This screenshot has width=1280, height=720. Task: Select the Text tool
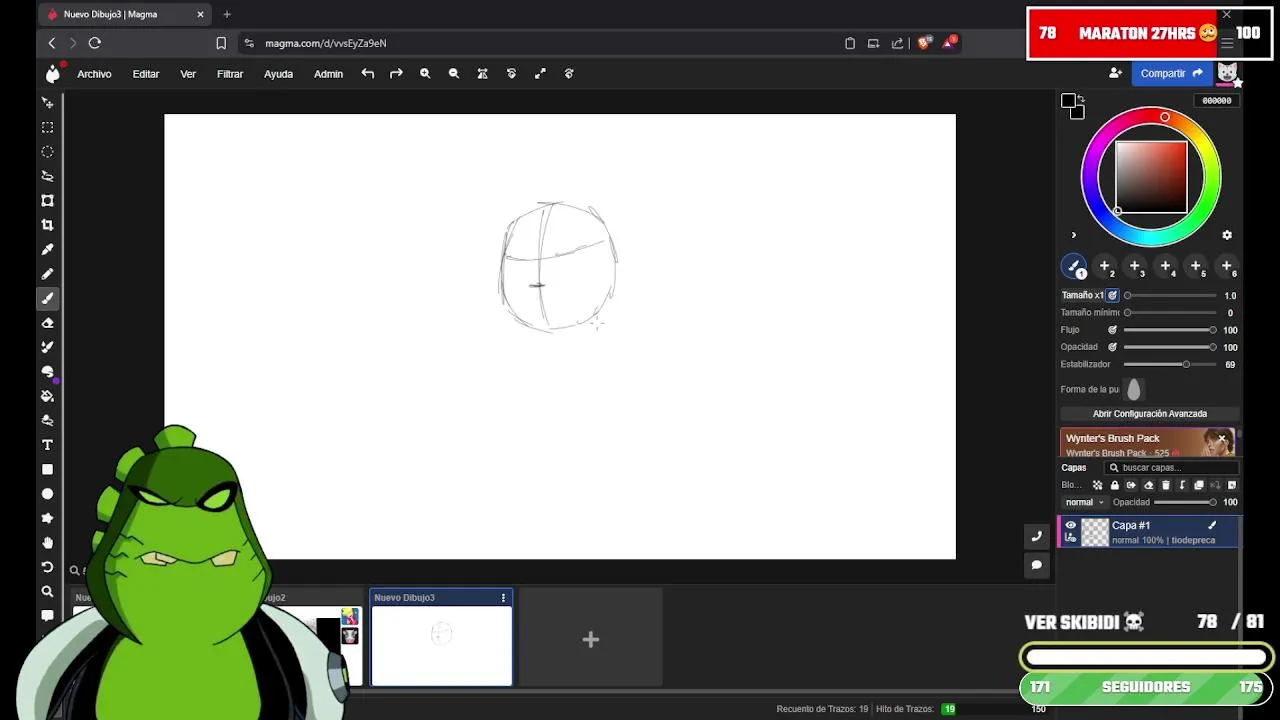(x=47, y=445)
